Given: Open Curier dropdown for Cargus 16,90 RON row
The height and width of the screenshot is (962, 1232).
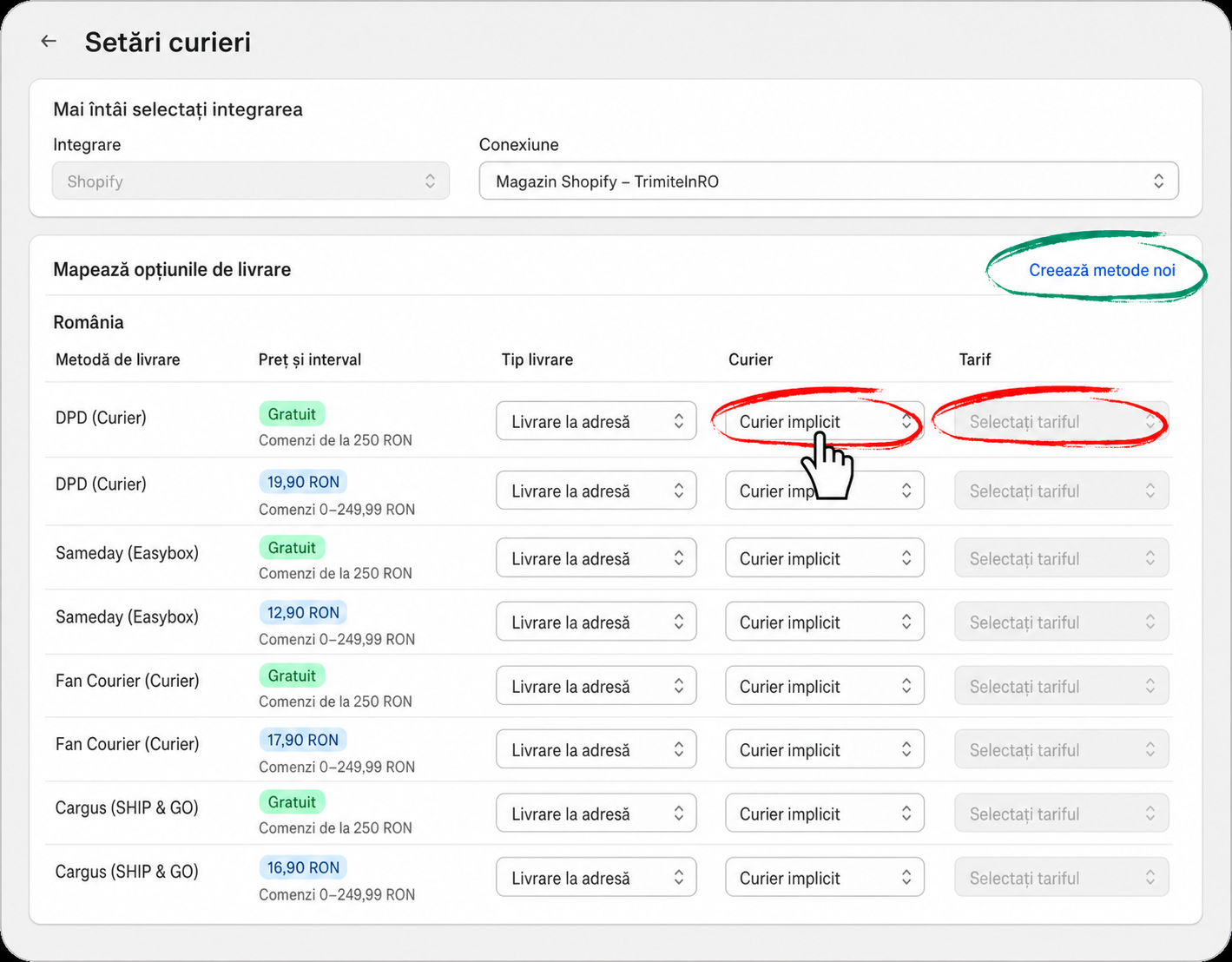Looking at the screenshot, I should click(824, 878).
